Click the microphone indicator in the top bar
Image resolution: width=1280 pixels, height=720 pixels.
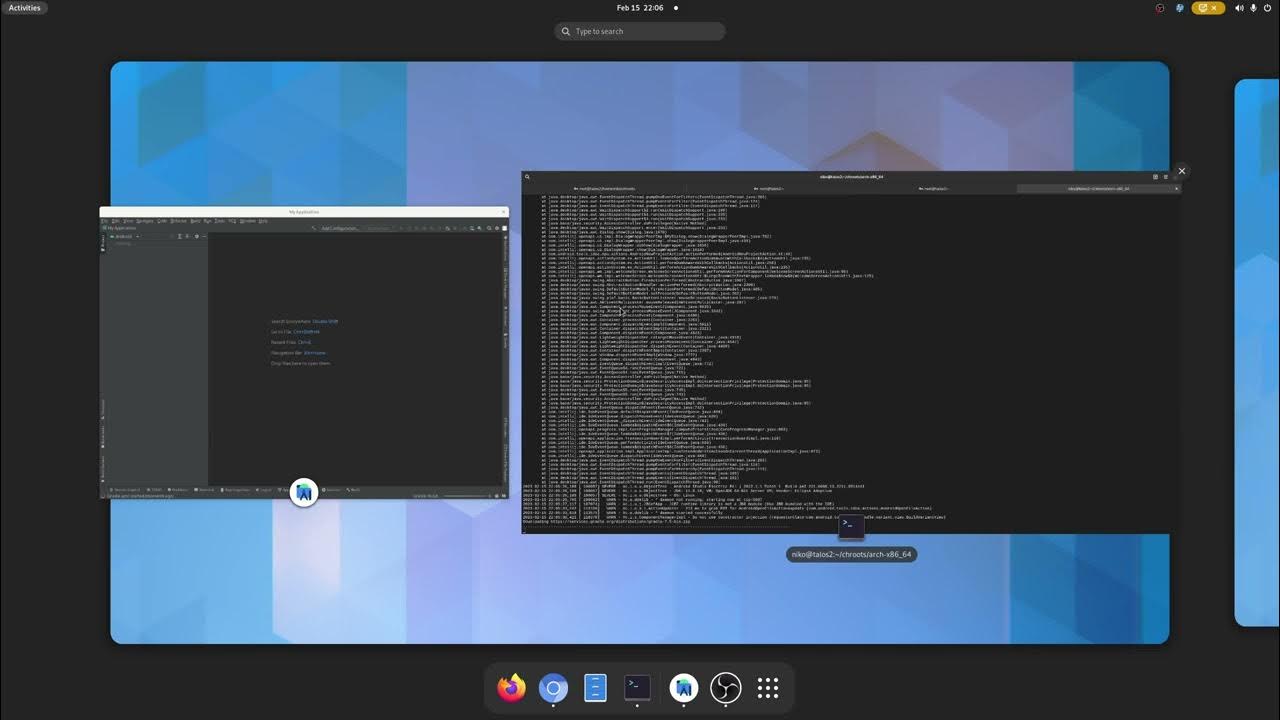(x=1253, y=8)
